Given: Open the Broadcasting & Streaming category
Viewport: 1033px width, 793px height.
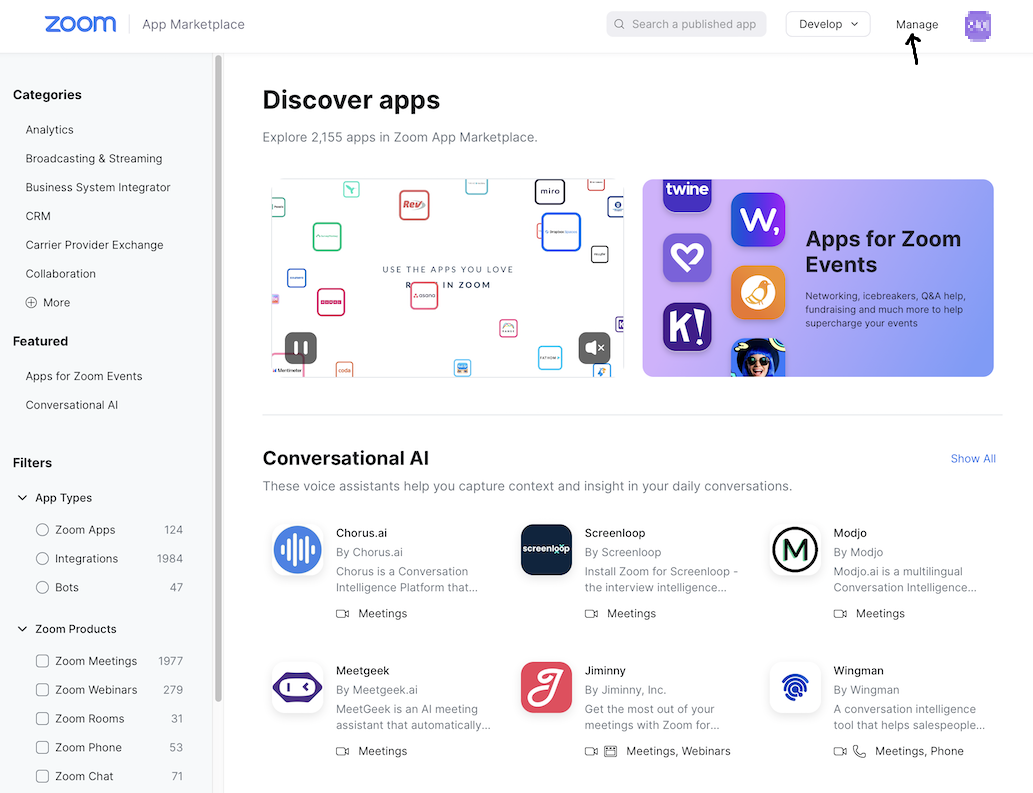Looking at the screenshot, I should [x=94, y=159].
